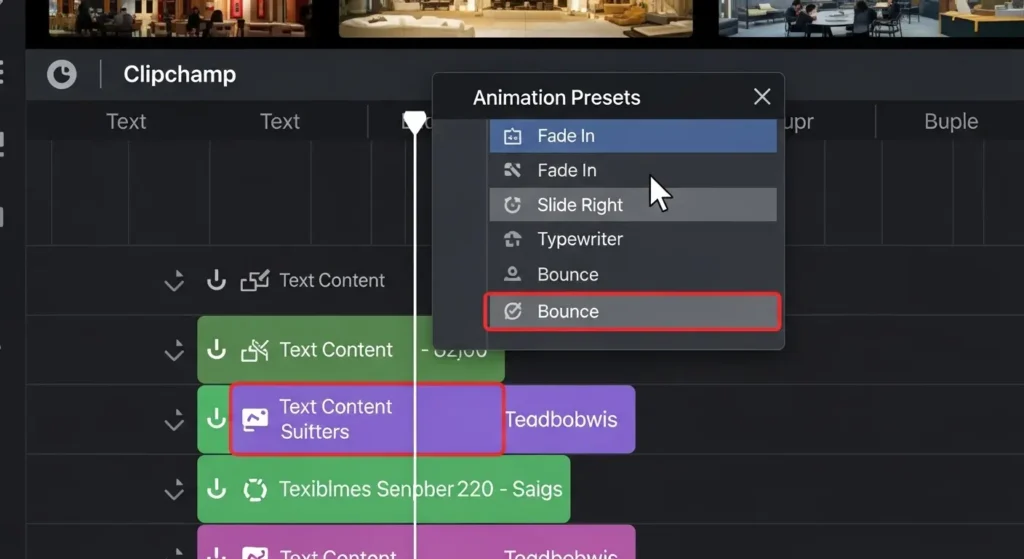The height and width of the screenshot is (559, 1024).
Task: Click the circular sync icon on Texiblmes clip
Action: (255, 490)
